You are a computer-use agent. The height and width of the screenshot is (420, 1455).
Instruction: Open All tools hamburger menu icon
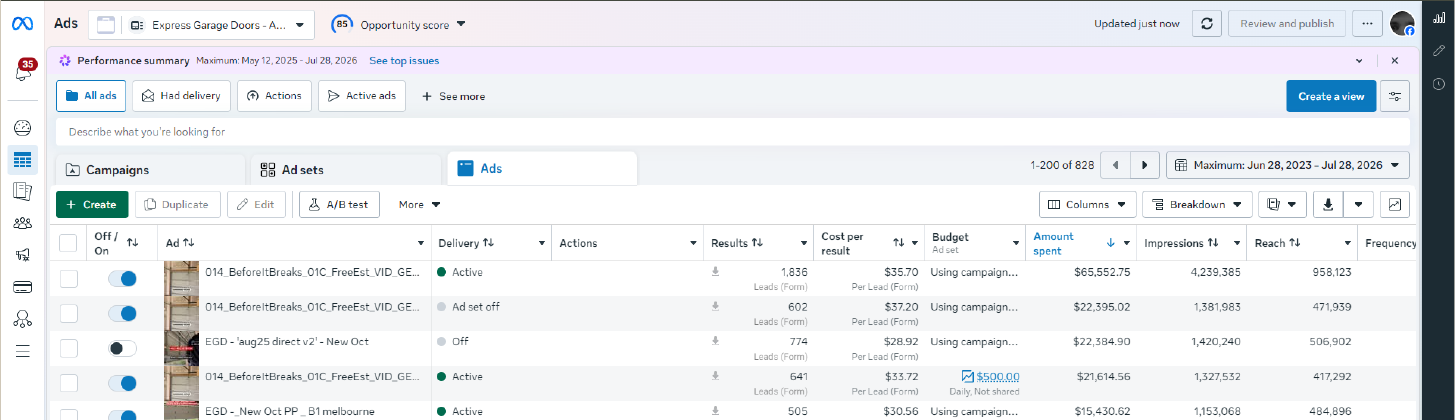[22, 351]
